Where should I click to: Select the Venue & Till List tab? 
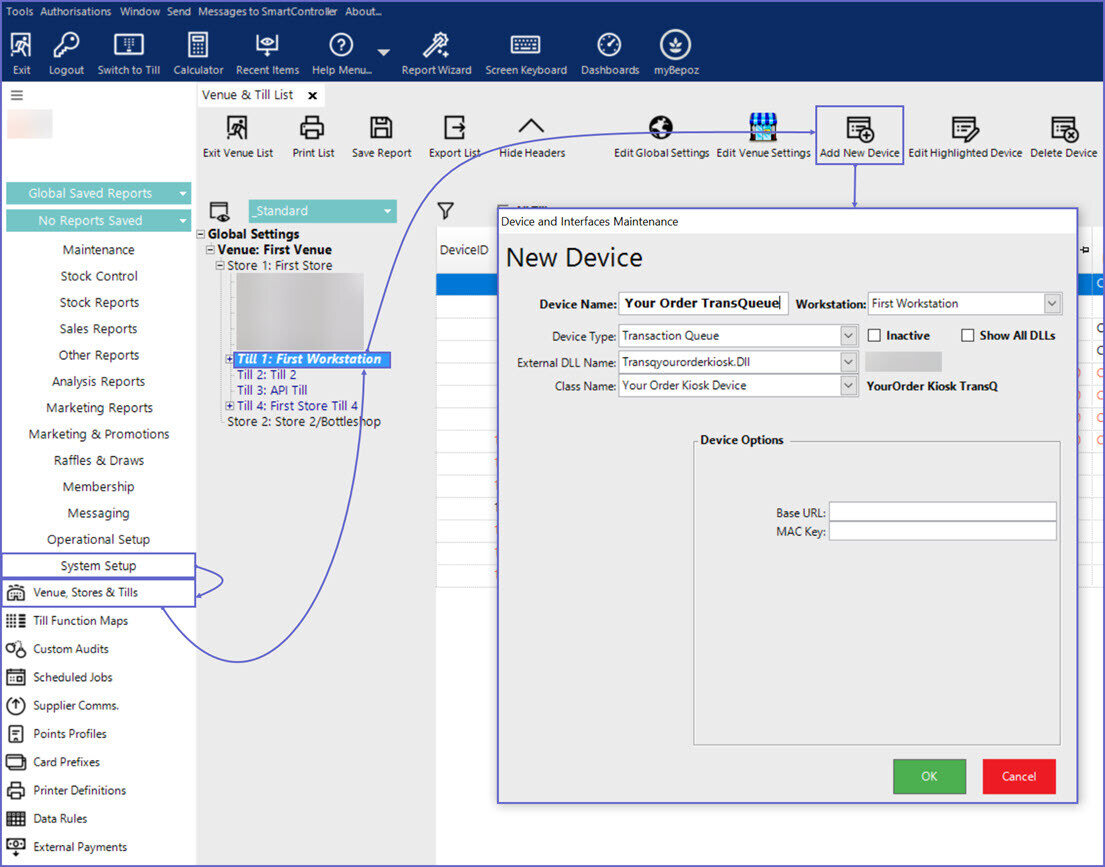[248, 95]
